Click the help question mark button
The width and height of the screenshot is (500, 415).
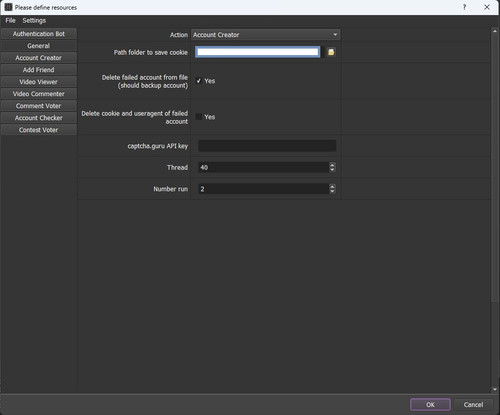click(x=464, y=7)
